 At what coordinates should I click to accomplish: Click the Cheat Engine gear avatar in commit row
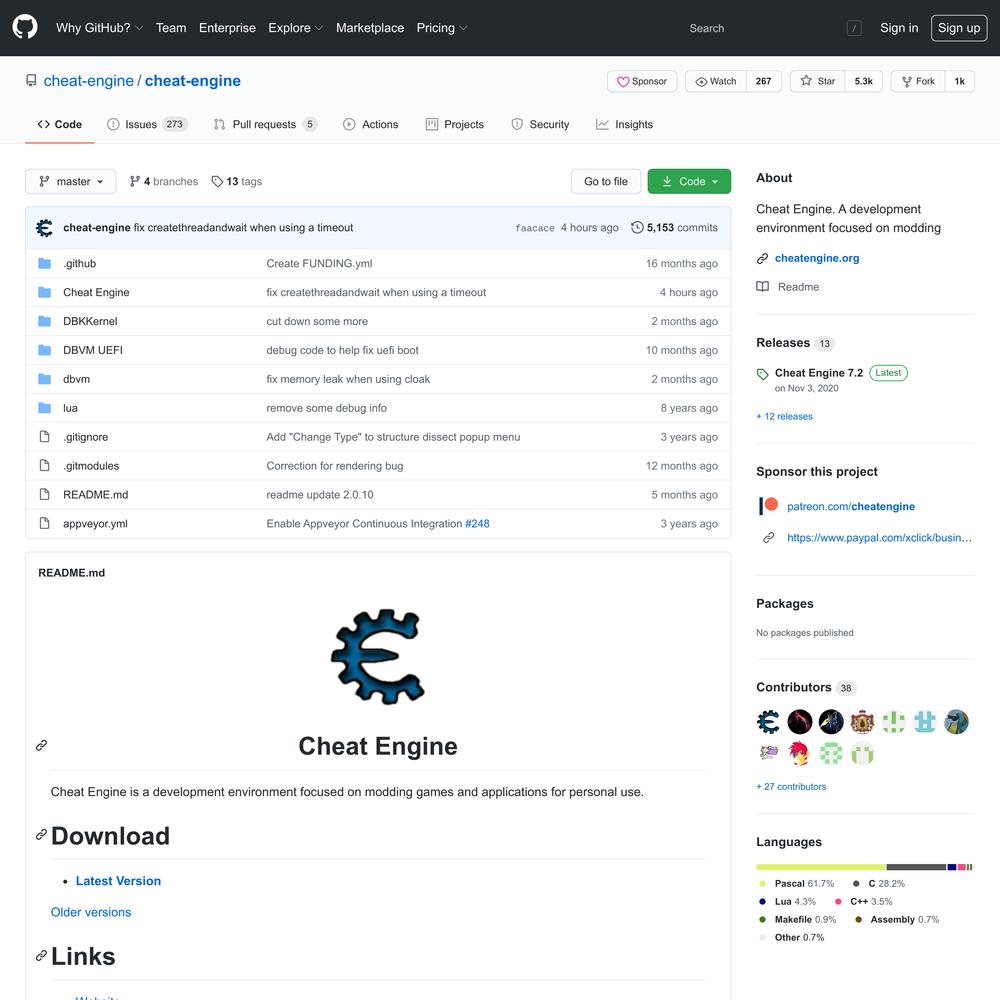click(x=44, y=228)
